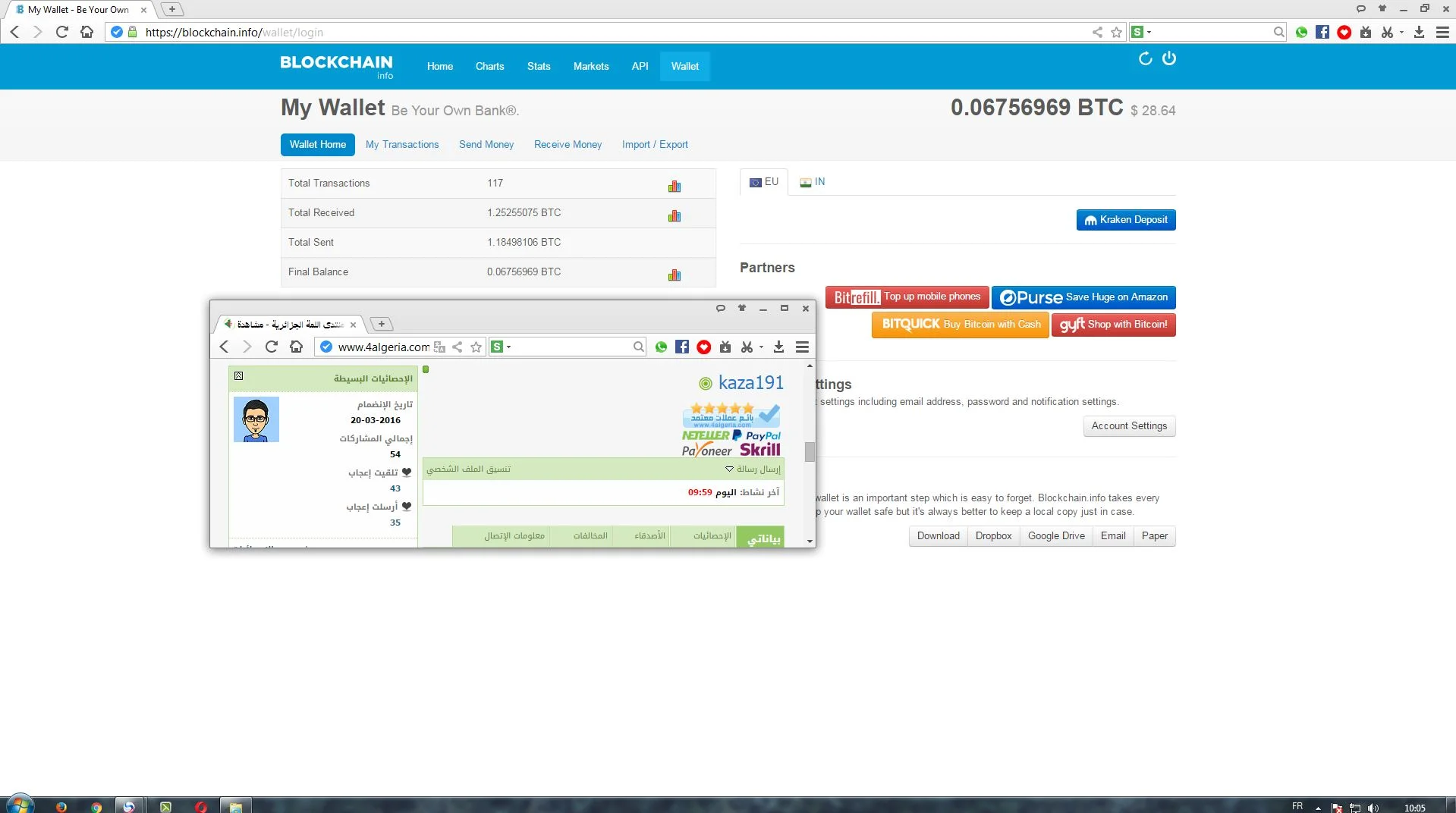Open the search engine dropdown in 4algeria window

coord(501,347)
